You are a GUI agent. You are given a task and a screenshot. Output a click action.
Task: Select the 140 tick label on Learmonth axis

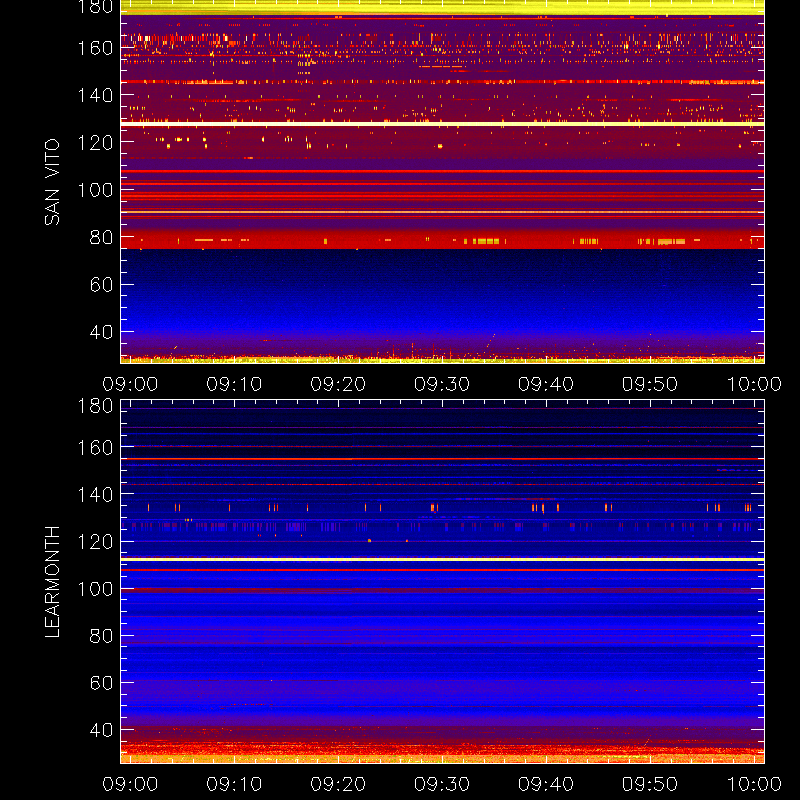tap(95, 494)
